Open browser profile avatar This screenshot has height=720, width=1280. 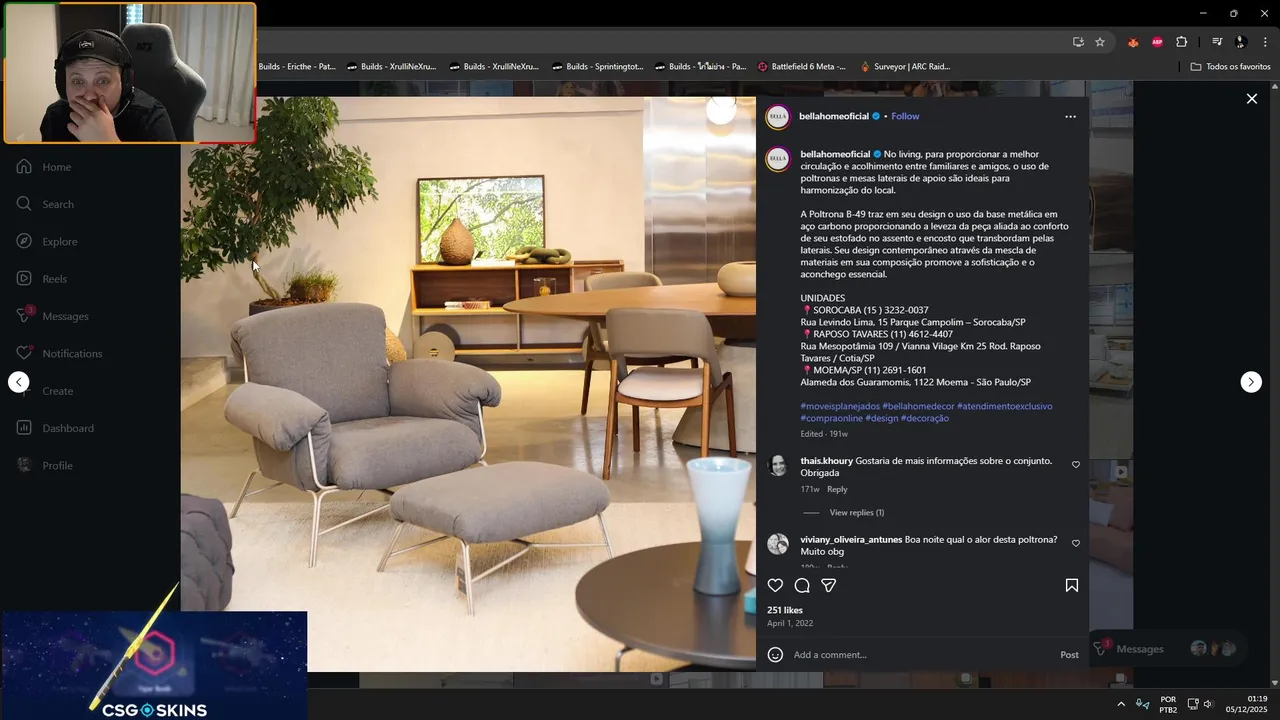tap(1241, 42)
